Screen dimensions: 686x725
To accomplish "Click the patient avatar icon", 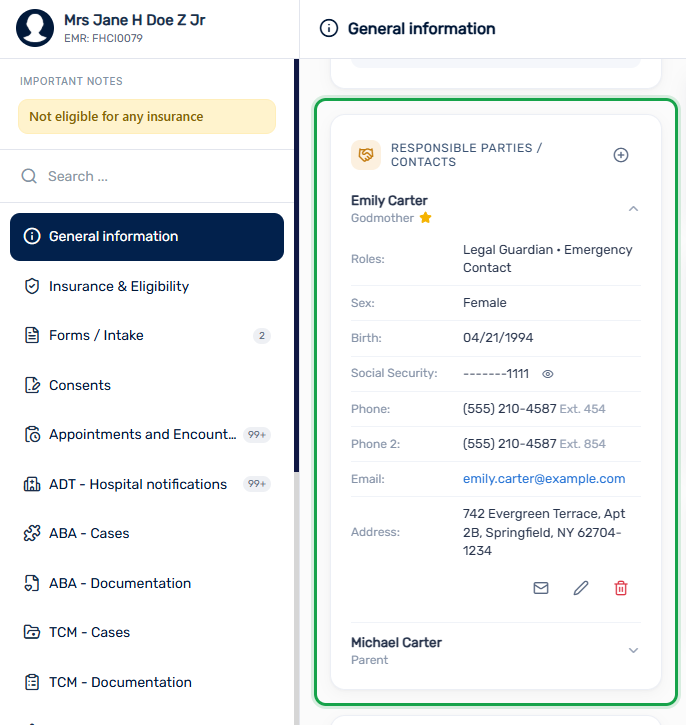I will coord(35,28).
